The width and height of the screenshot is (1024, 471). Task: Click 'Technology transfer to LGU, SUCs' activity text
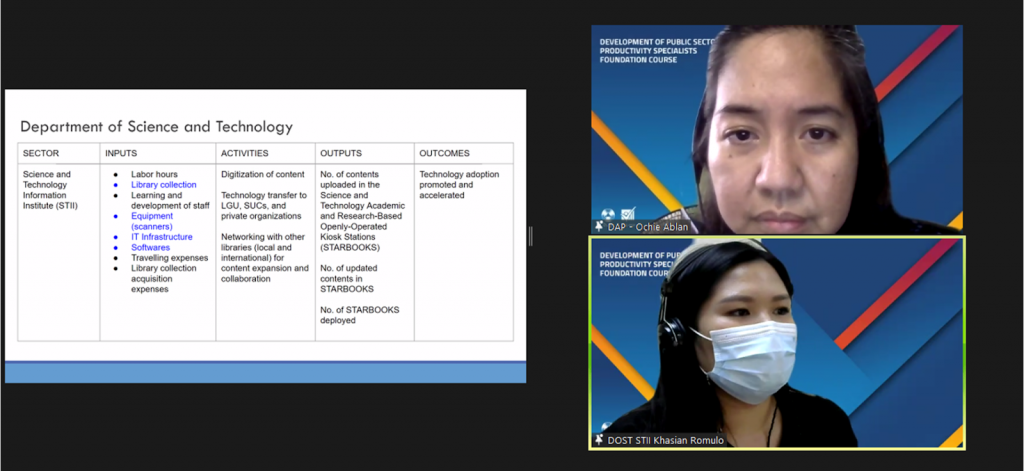coord(264,206)
